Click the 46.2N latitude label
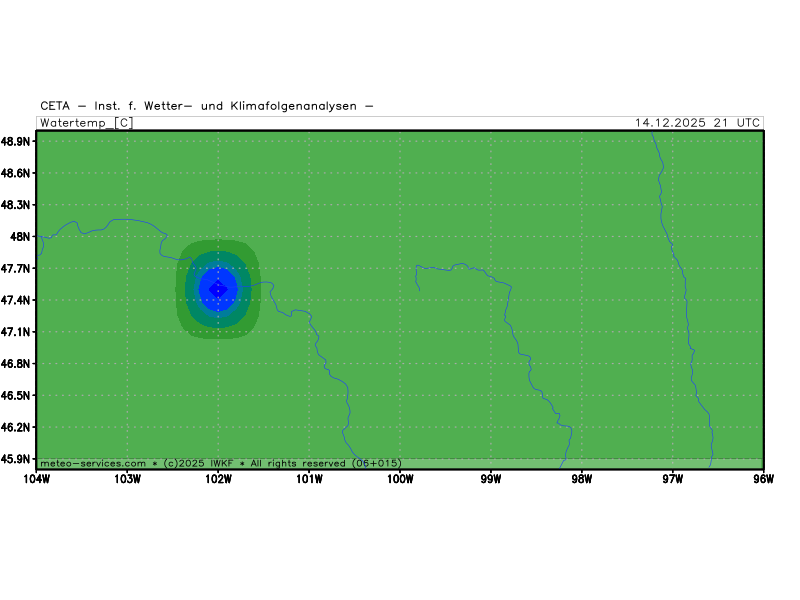Viewport: 800px width, 600px height. point(17,427)
